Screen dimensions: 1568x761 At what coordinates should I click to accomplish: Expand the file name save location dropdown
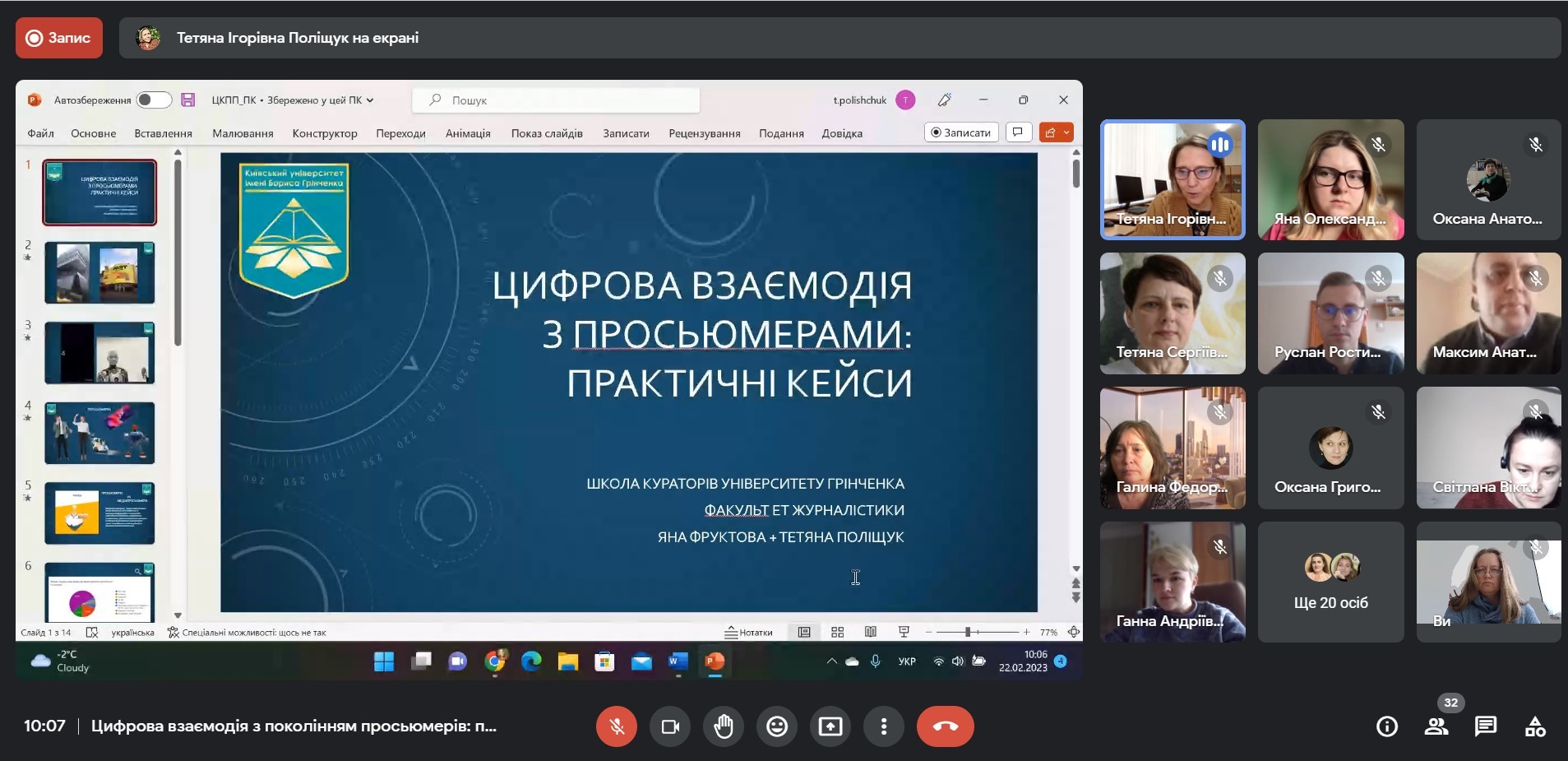coord(370,100)
